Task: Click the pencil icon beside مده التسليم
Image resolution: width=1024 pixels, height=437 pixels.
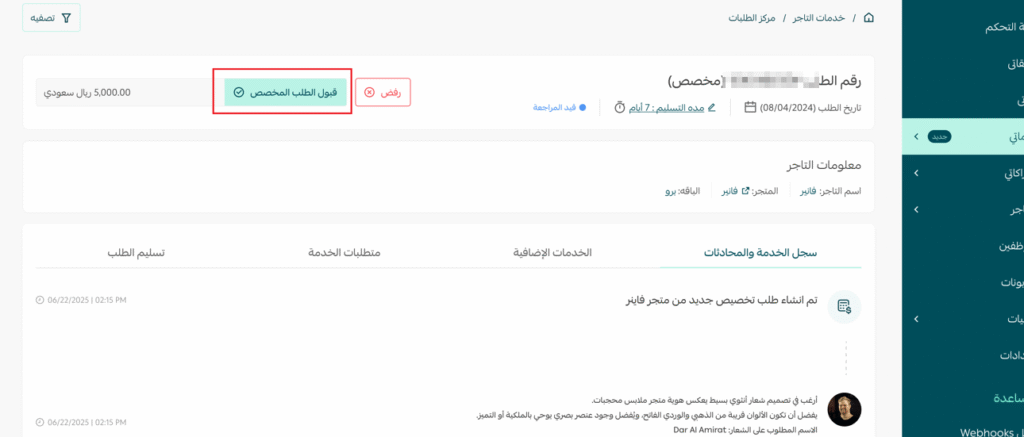Action: click(711, 107)
